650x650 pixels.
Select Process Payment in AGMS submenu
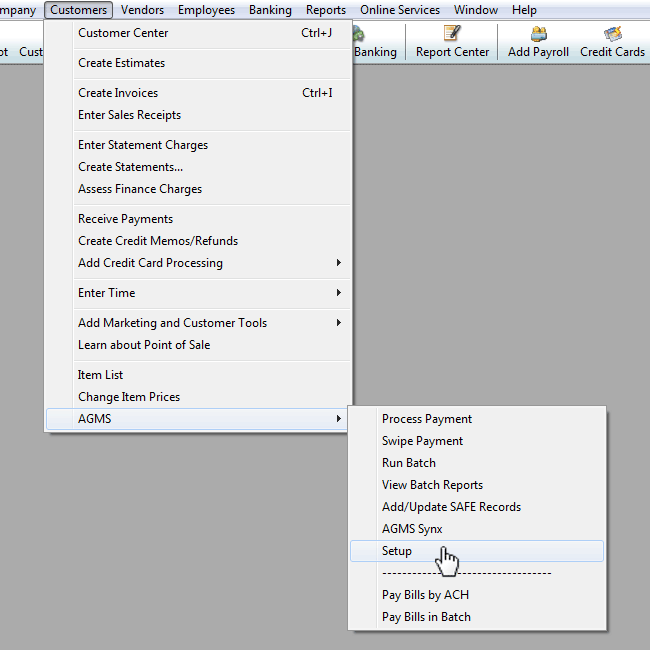pyautogui.click(x=477, y=419)
